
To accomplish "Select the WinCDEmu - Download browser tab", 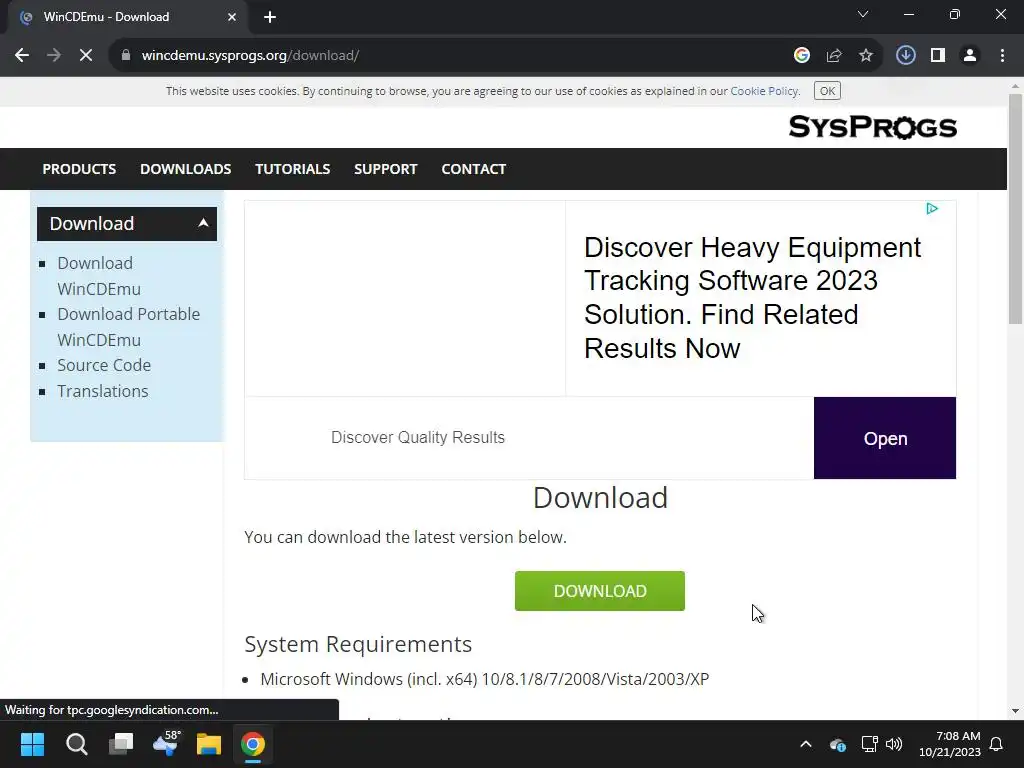I will coord(127,17).
